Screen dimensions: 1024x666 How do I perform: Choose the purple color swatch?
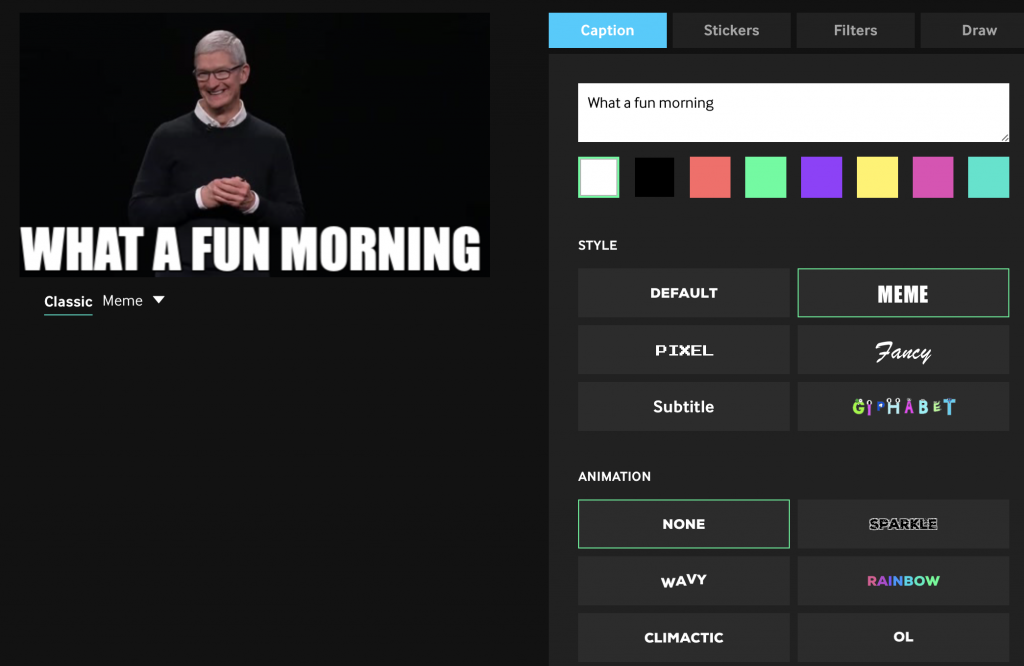tap(821, 177)
